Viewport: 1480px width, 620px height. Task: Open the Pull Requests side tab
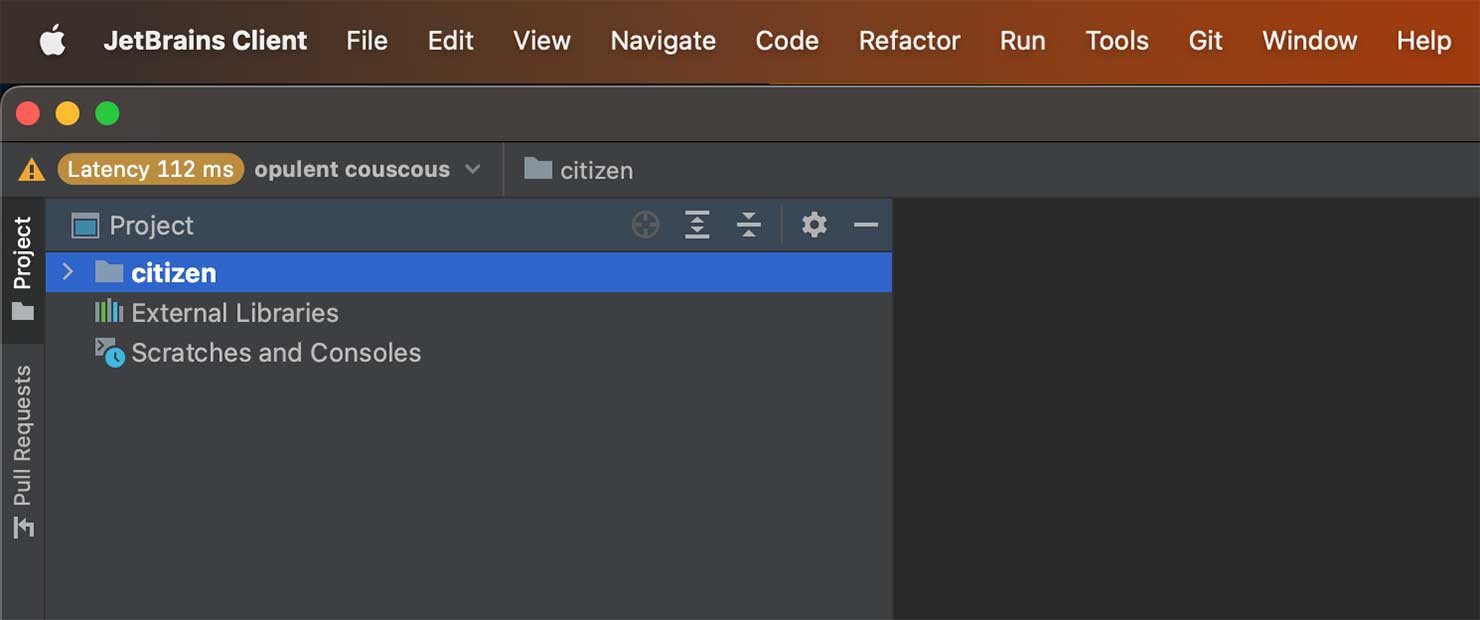[23, 451]
